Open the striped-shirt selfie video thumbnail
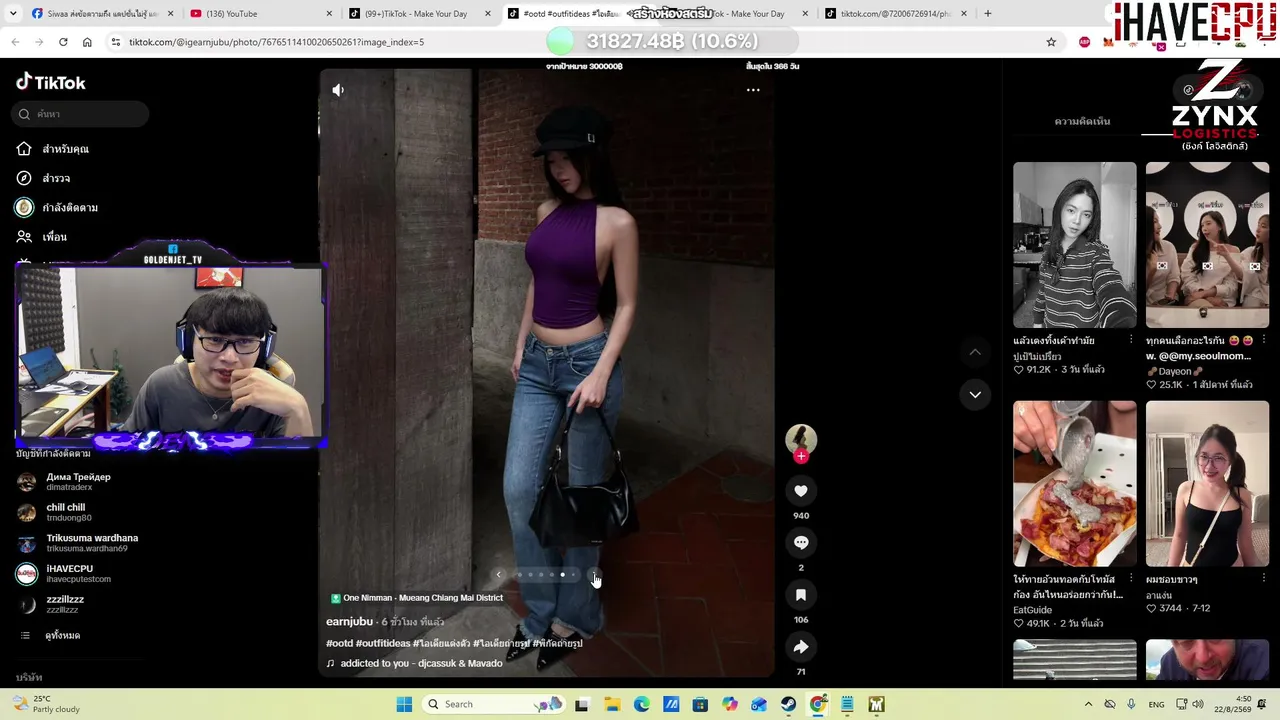This screenshot has width=1280, height=720. point(1075,245)
